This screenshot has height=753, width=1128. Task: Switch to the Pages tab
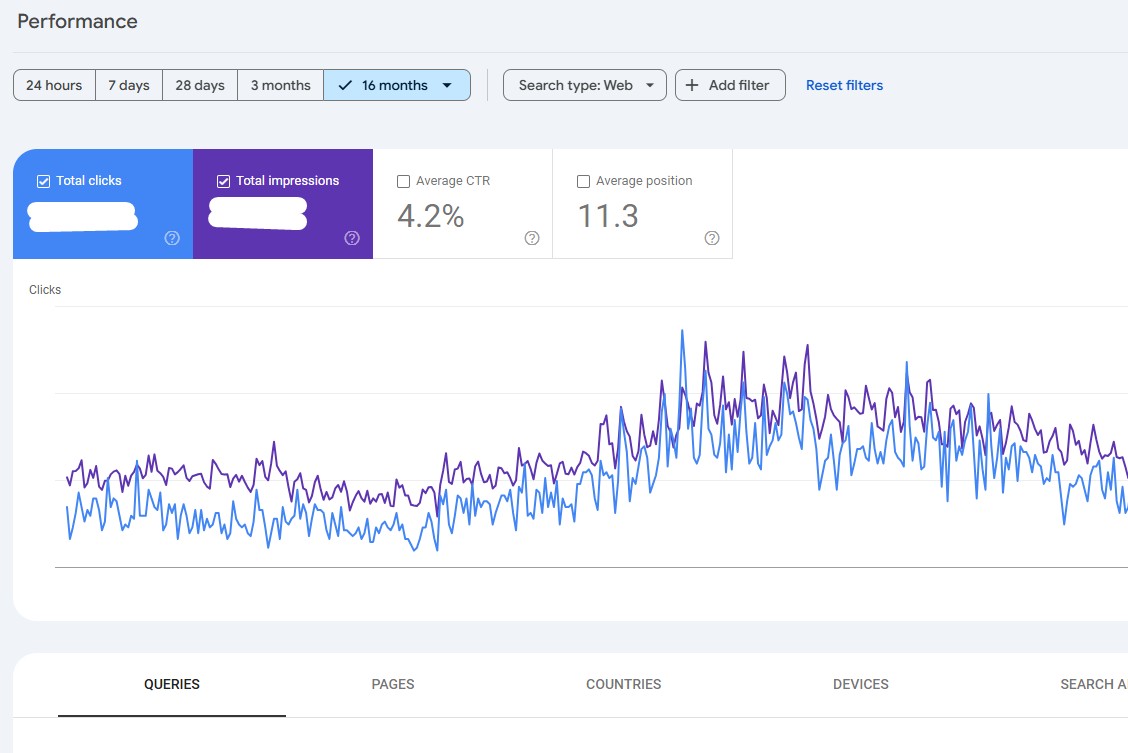(x=393, y=684)
